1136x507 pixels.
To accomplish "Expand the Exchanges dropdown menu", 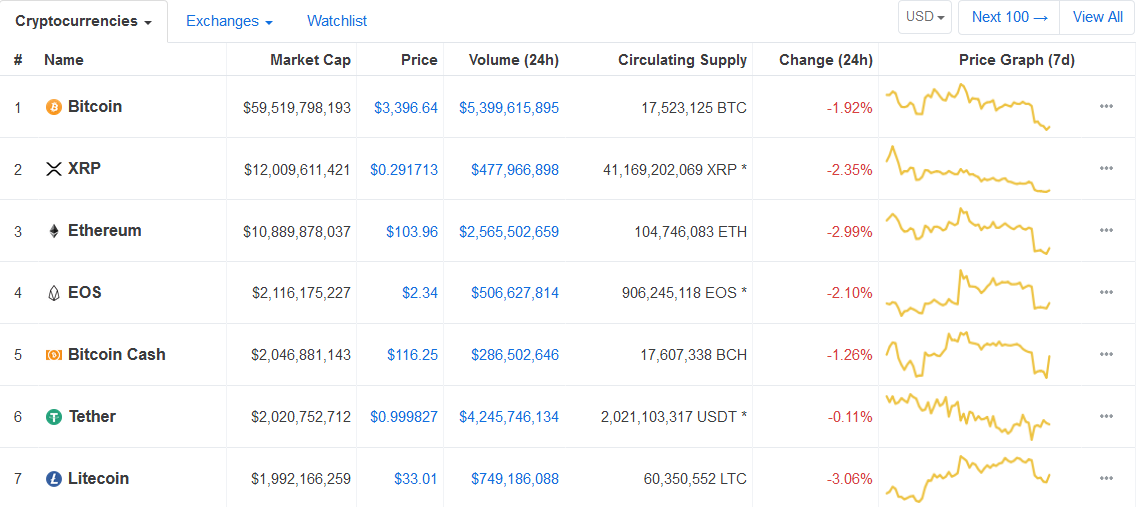I will coord(229,21).
